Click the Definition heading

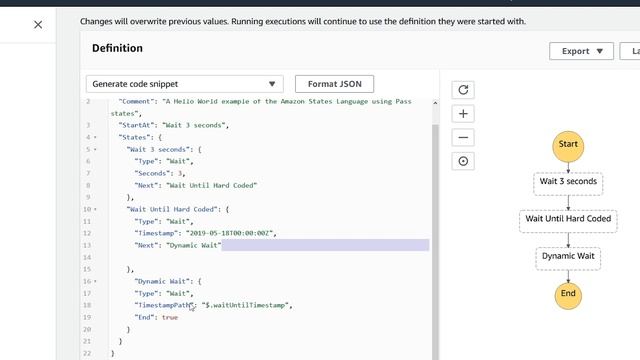(x=117, y=48)
